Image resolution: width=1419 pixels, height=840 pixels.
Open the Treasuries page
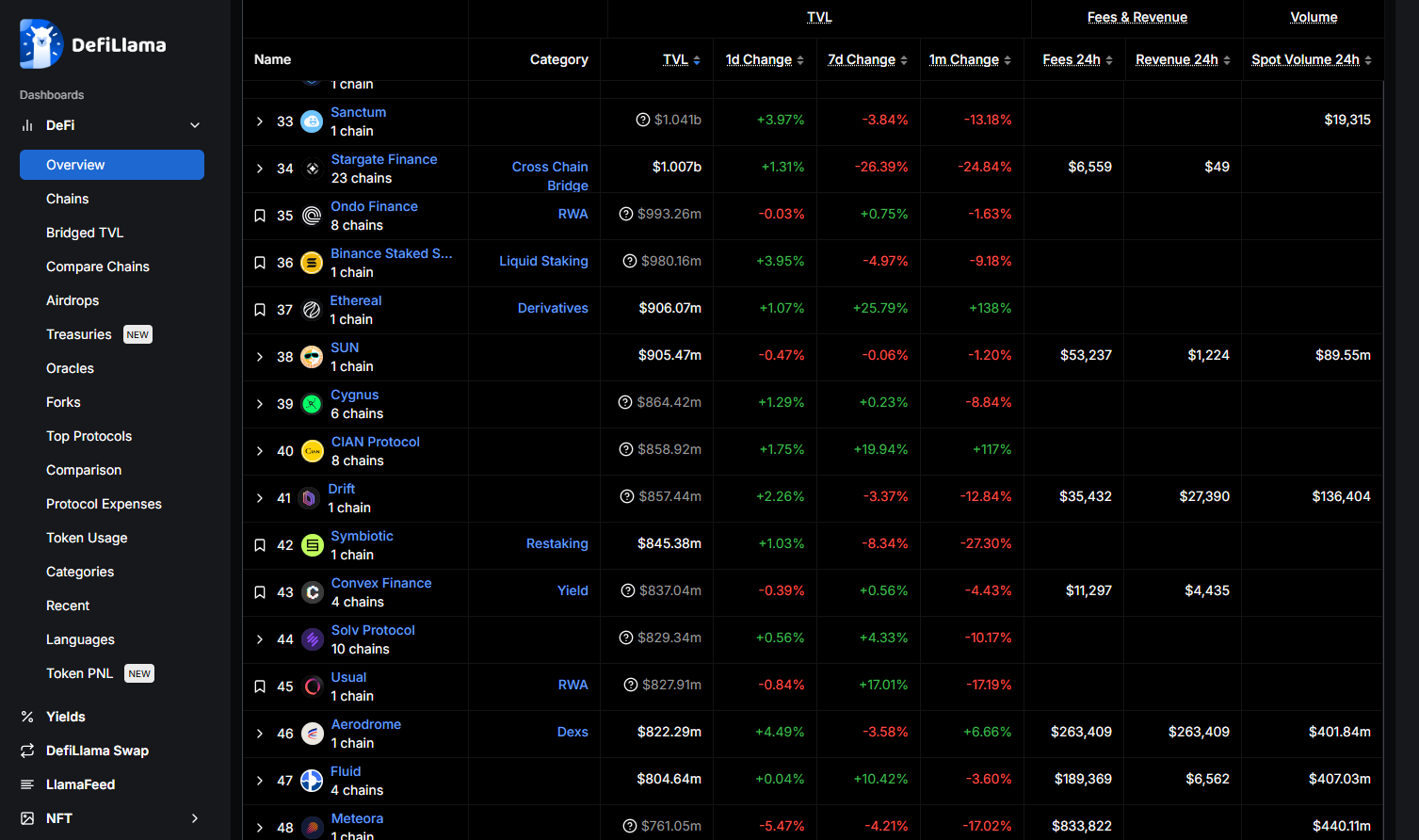click(x=79, y=334)
